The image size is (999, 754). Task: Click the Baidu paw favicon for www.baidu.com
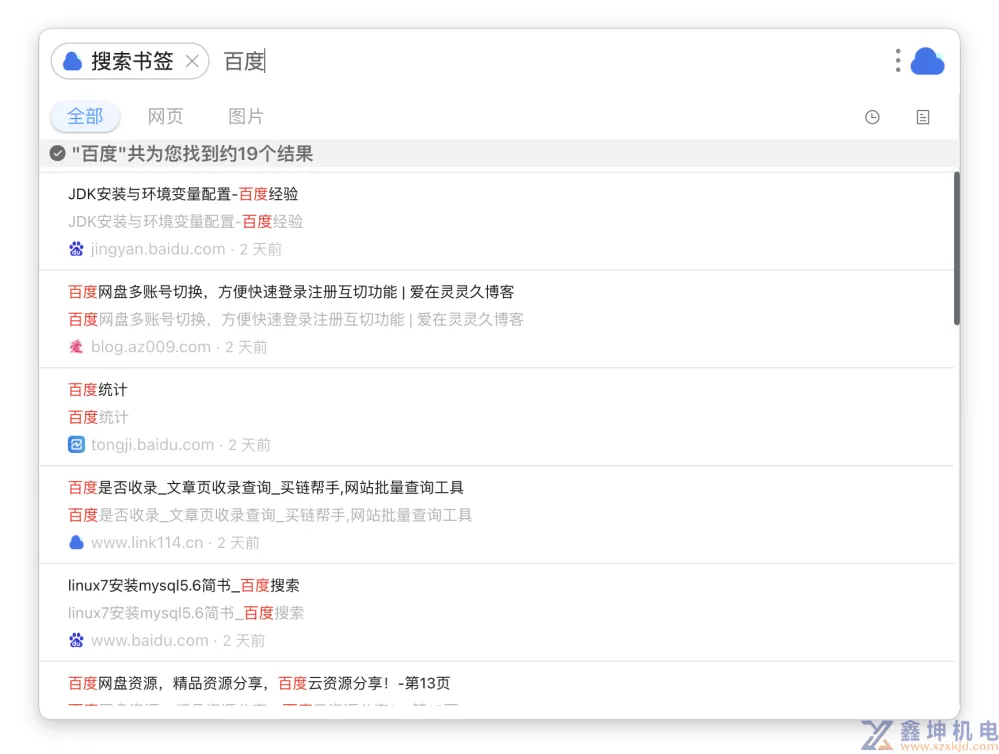click(76, 640)
